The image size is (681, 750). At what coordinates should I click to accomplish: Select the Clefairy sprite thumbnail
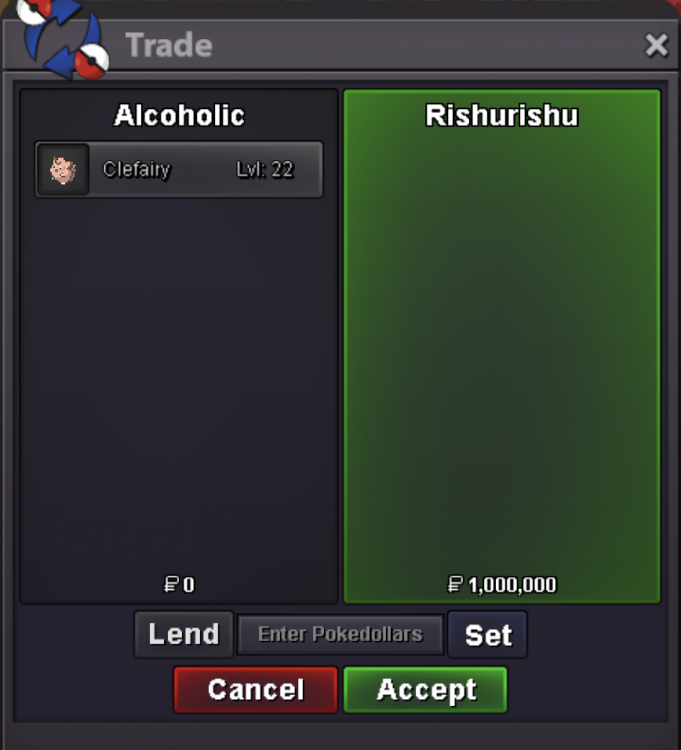click(63, 169)
